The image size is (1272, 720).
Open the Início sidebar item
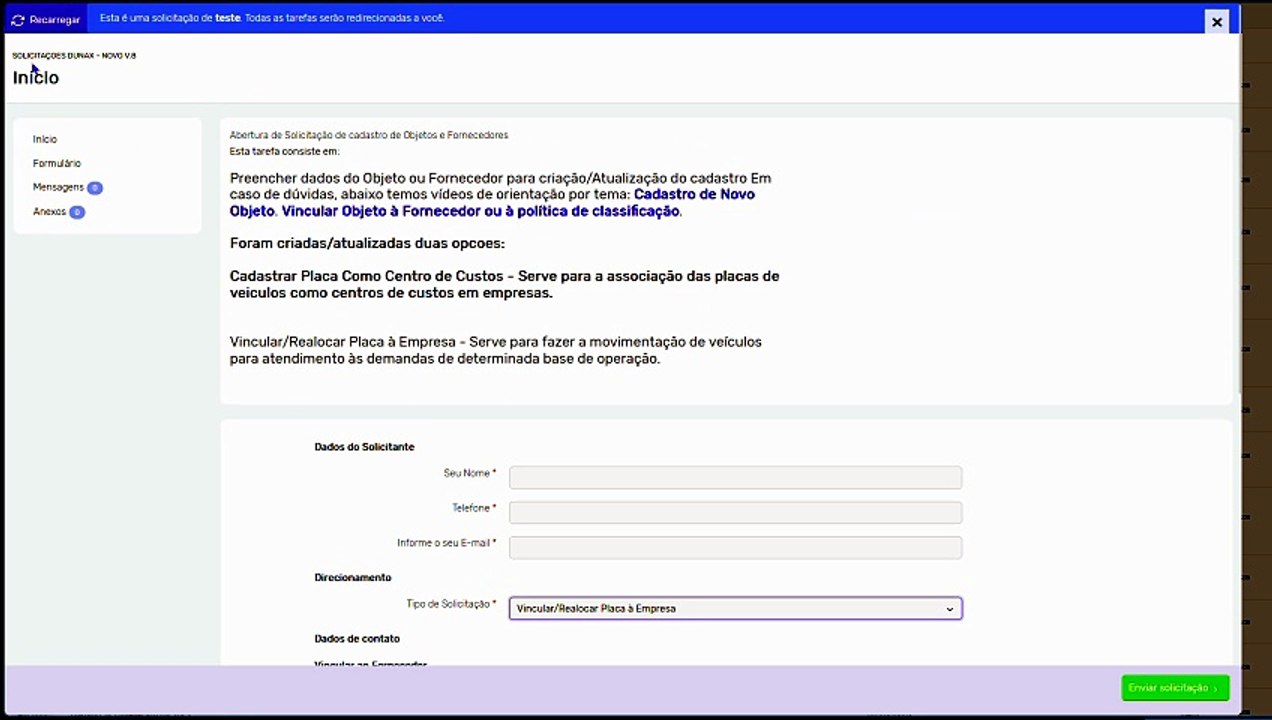(45, 139)
